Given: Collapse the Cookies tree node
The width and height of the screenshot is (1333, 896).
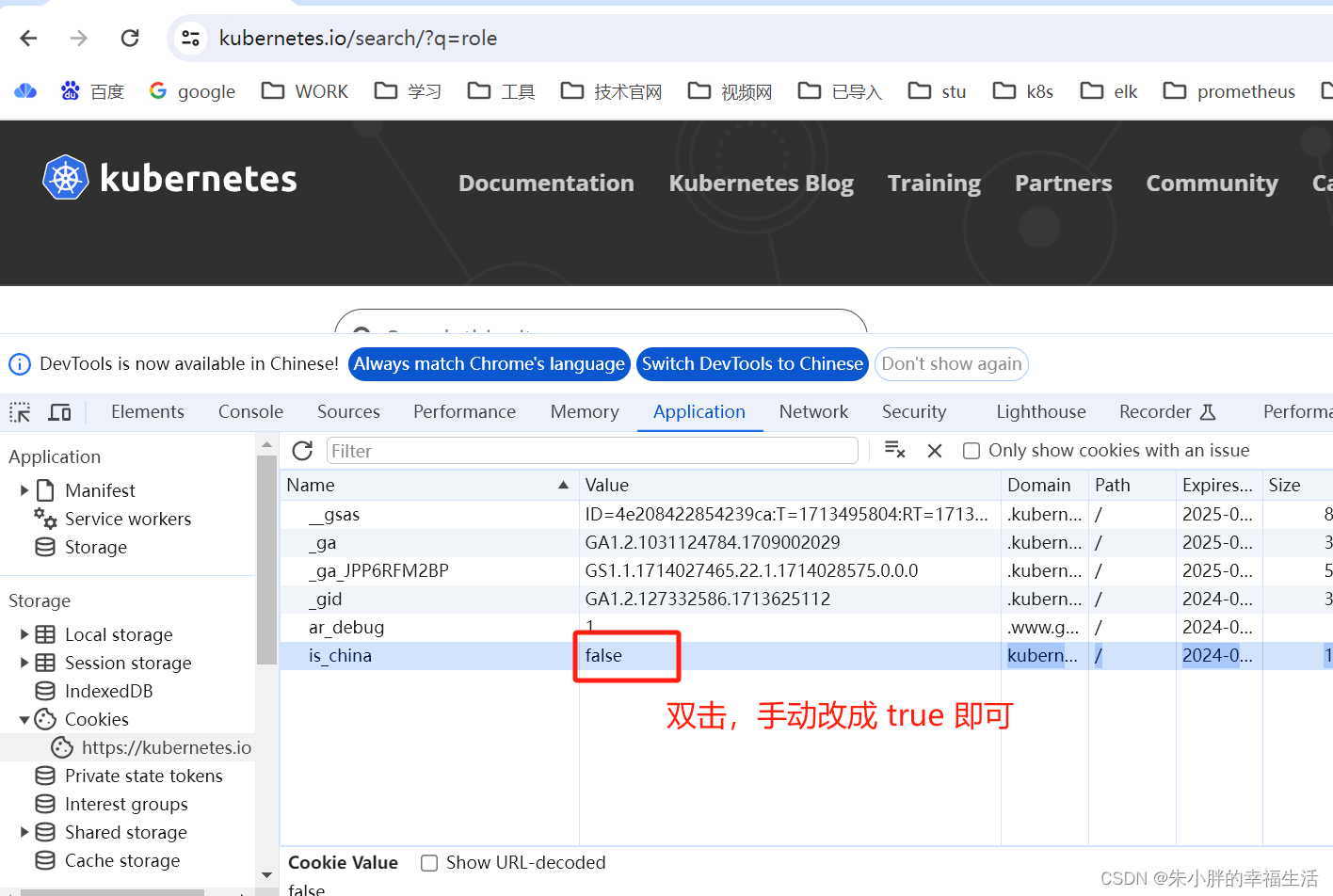Looking at the screenshot, I should pyautogui.click(x=24, y=719).
